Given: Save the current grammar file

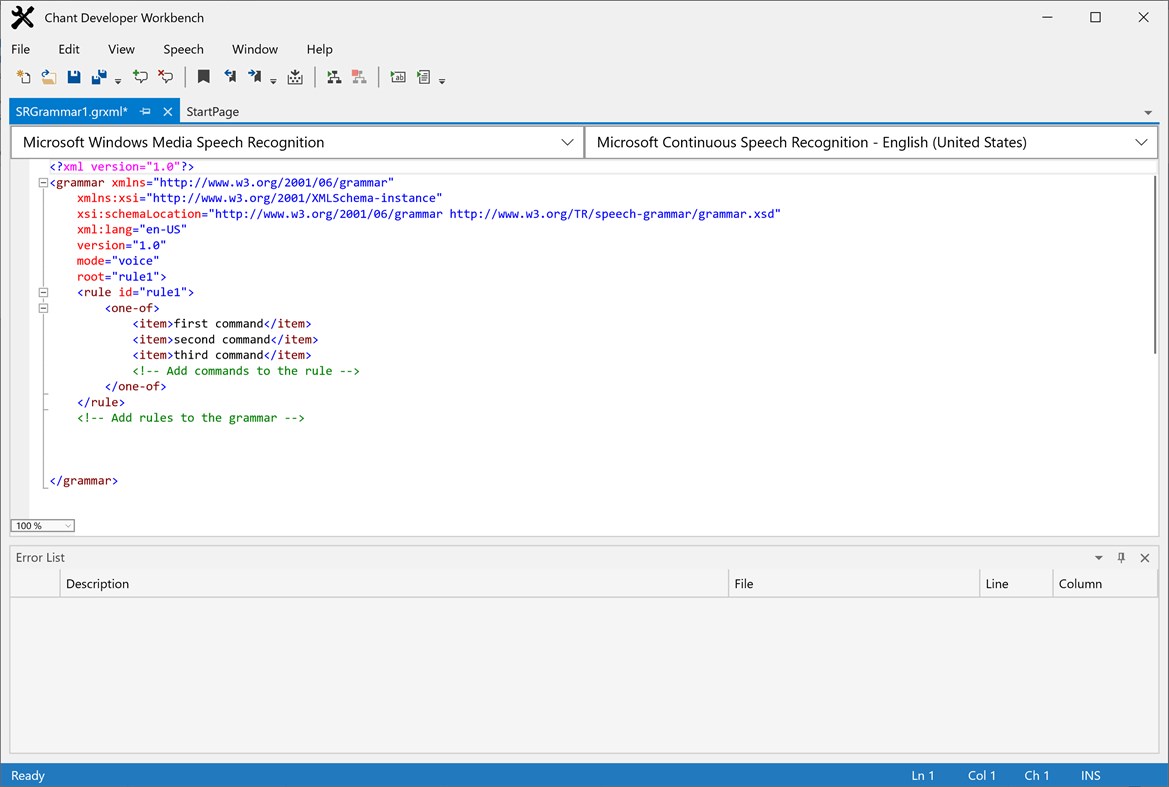Looking at the screenshot, I should pos(74,77).
